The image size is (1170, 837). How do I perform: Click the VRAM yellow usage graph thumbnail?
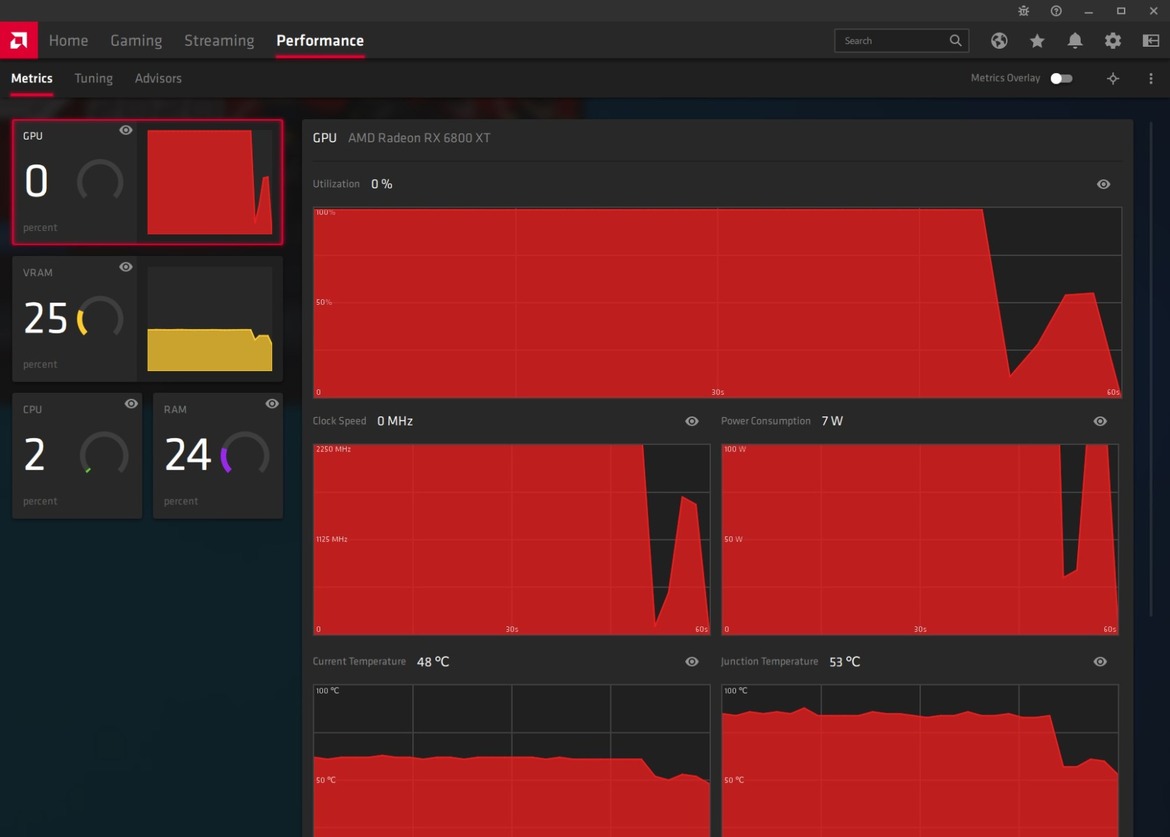(x=210, y=319)
